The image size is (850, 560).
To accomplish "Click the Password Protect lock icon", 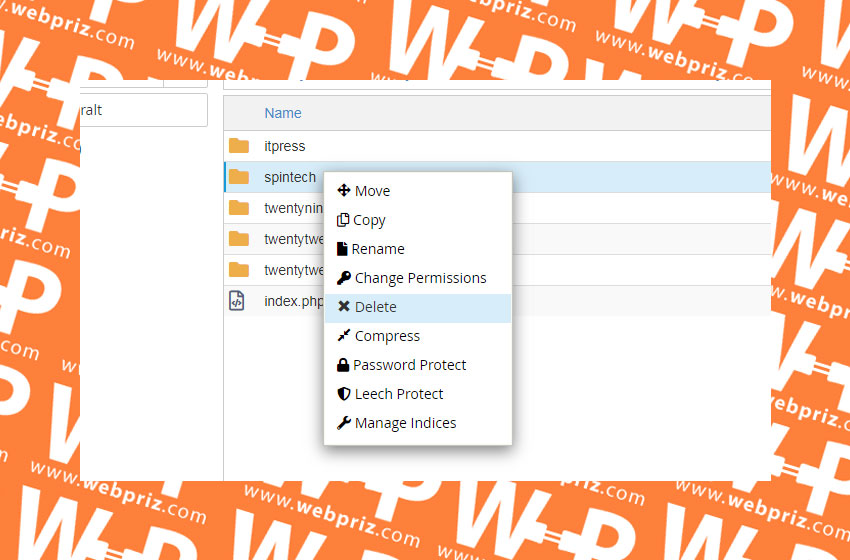I will coord(343,365).
